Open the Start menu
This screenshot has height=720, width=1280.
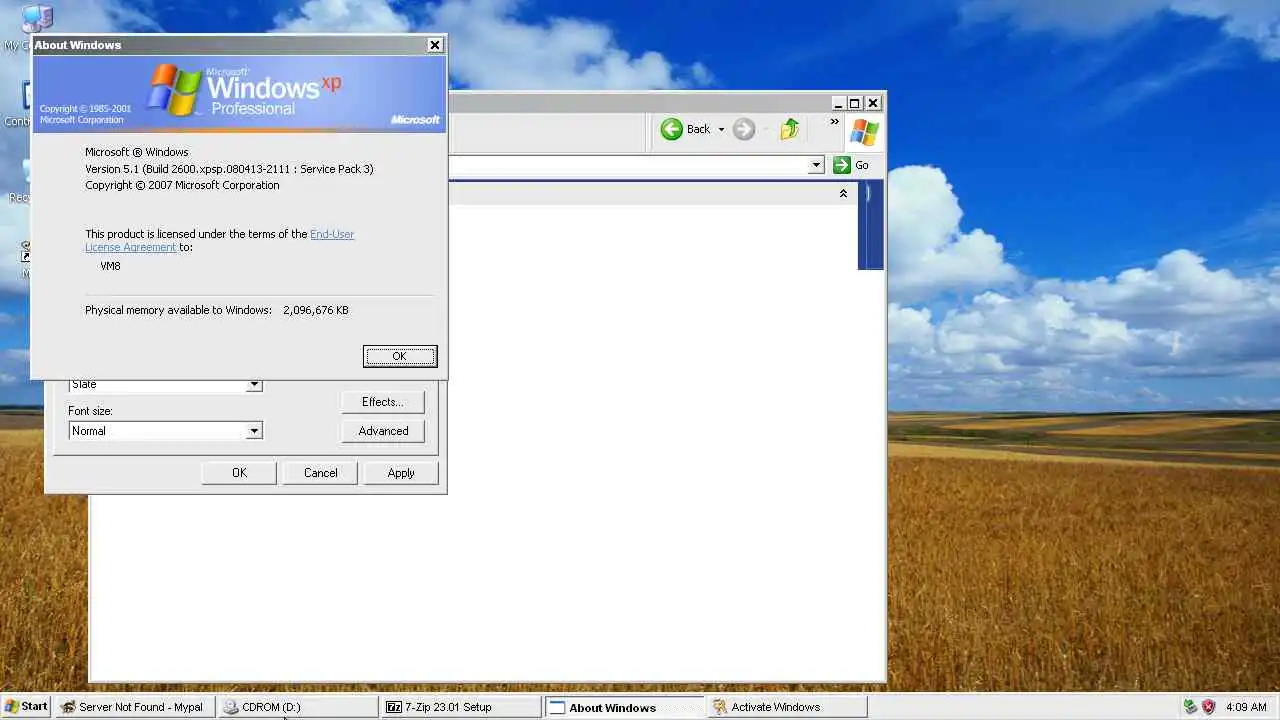(x=26, y=706)
